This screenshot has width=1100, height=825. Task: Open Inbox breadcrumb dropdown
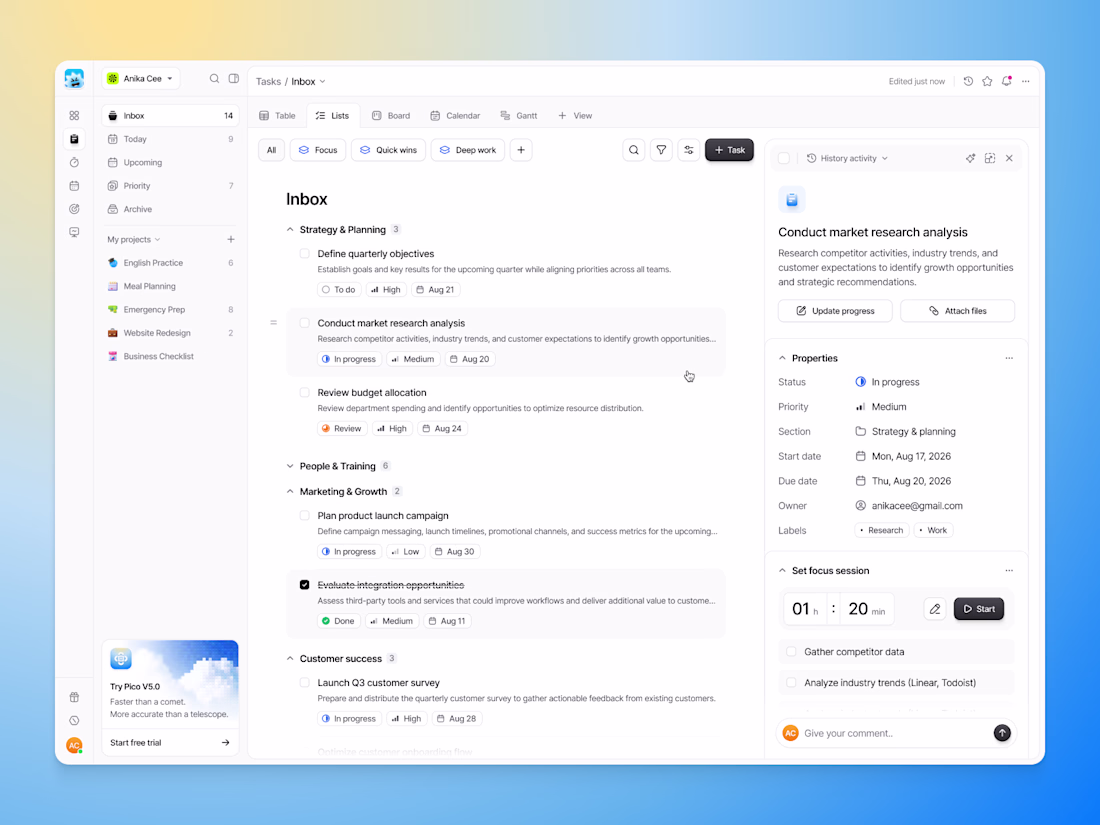click(309, 81)
